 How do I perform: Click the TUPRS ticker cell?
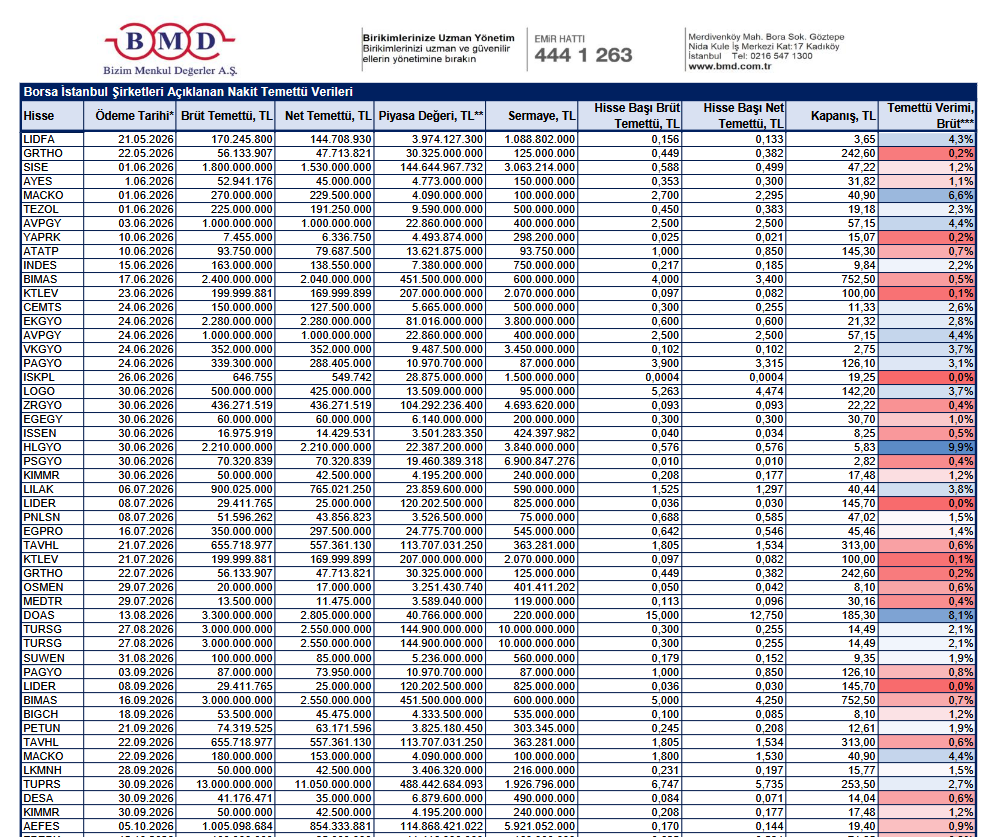pyautogui.click(x=41, y=785)
